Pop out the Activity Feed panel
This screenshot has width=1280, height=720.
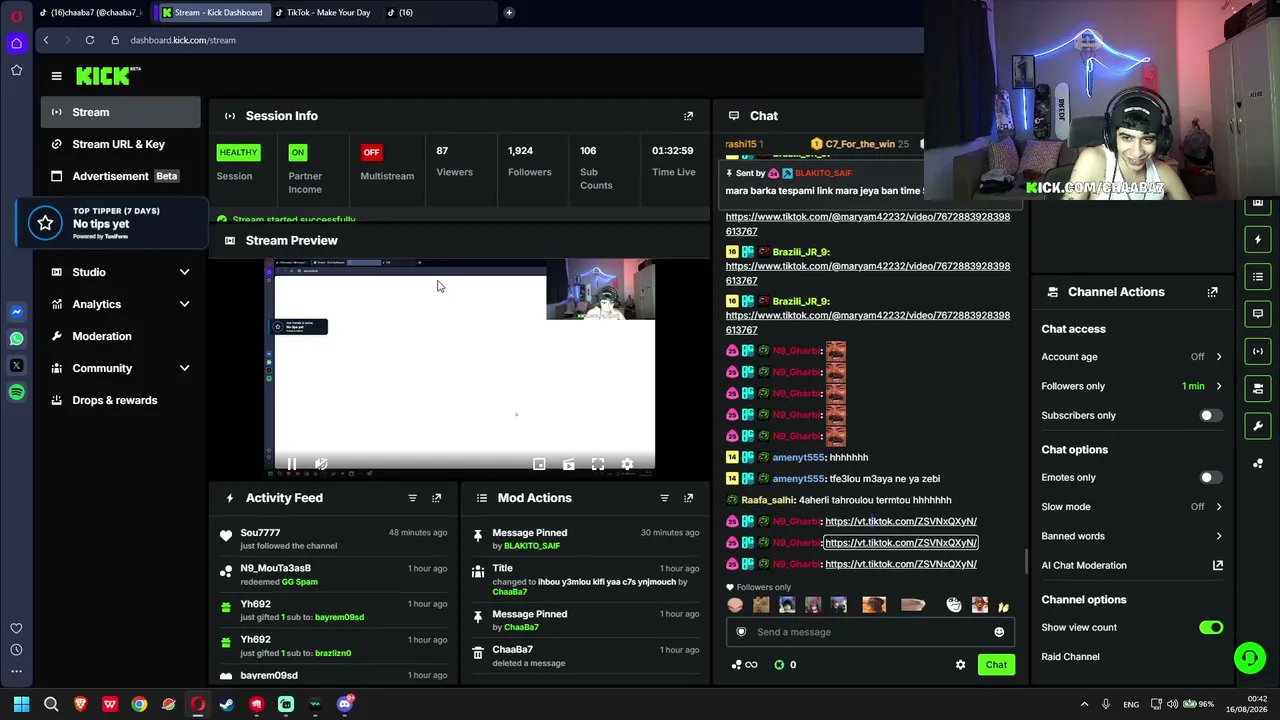(x=436, y=498)
